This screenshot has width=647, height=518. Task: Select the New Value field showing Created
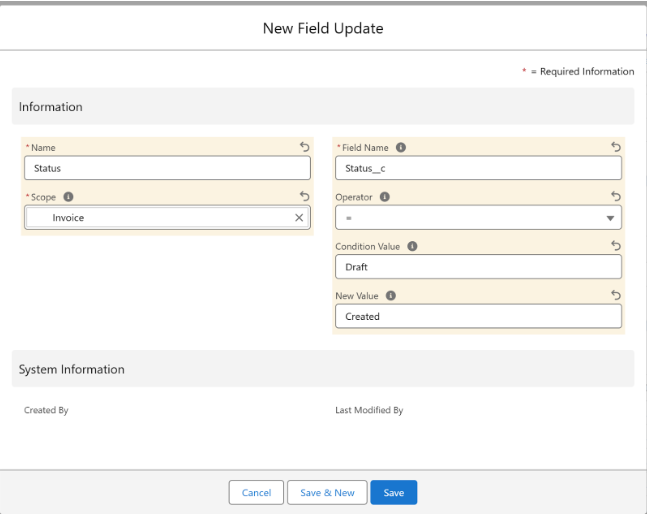[477, 316]
